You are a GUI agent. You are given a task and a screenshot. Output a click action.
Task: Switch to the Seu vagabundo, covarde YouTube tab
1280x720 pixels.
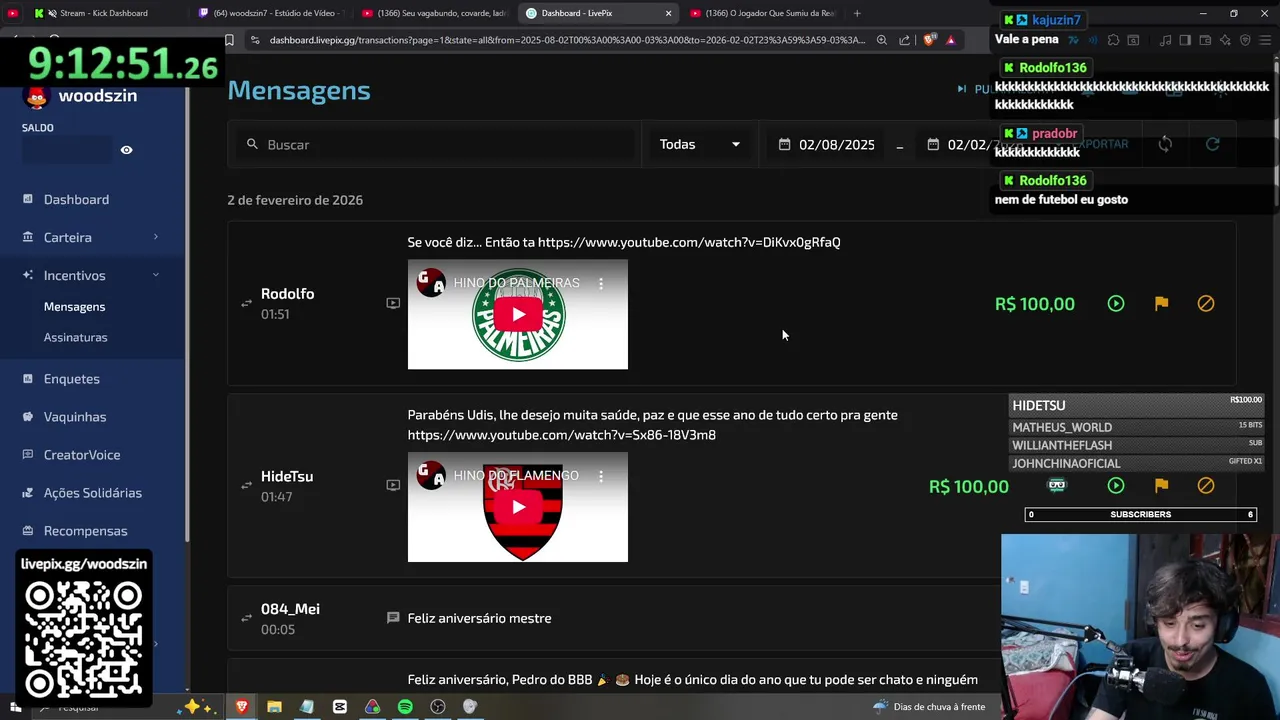point(435,13)
